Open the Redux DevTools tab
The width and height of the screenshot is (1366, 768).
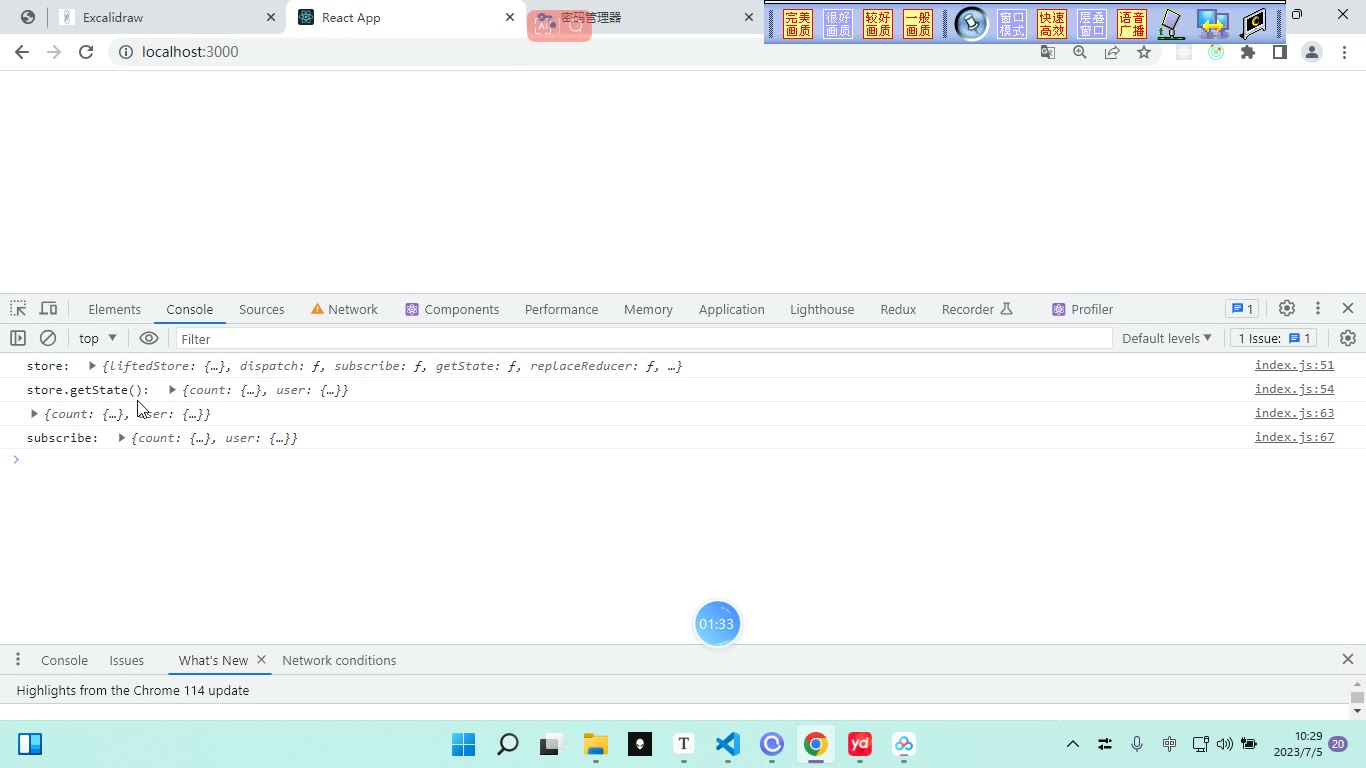[898, 309]
